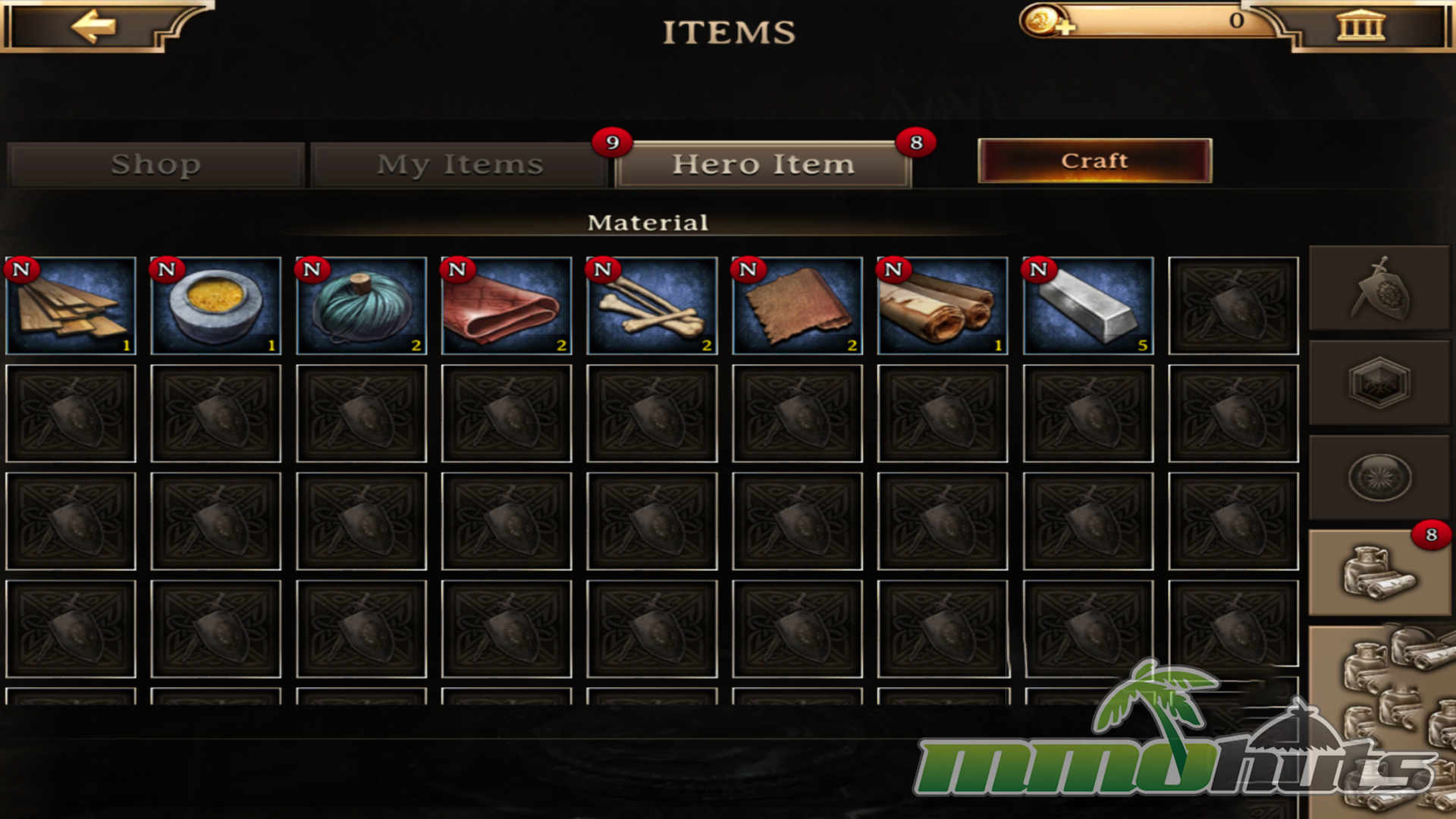This screenshot has width=1456, height=819.
Task: Click the empty slot after the silver ingot
Action: click(1234, 306)
